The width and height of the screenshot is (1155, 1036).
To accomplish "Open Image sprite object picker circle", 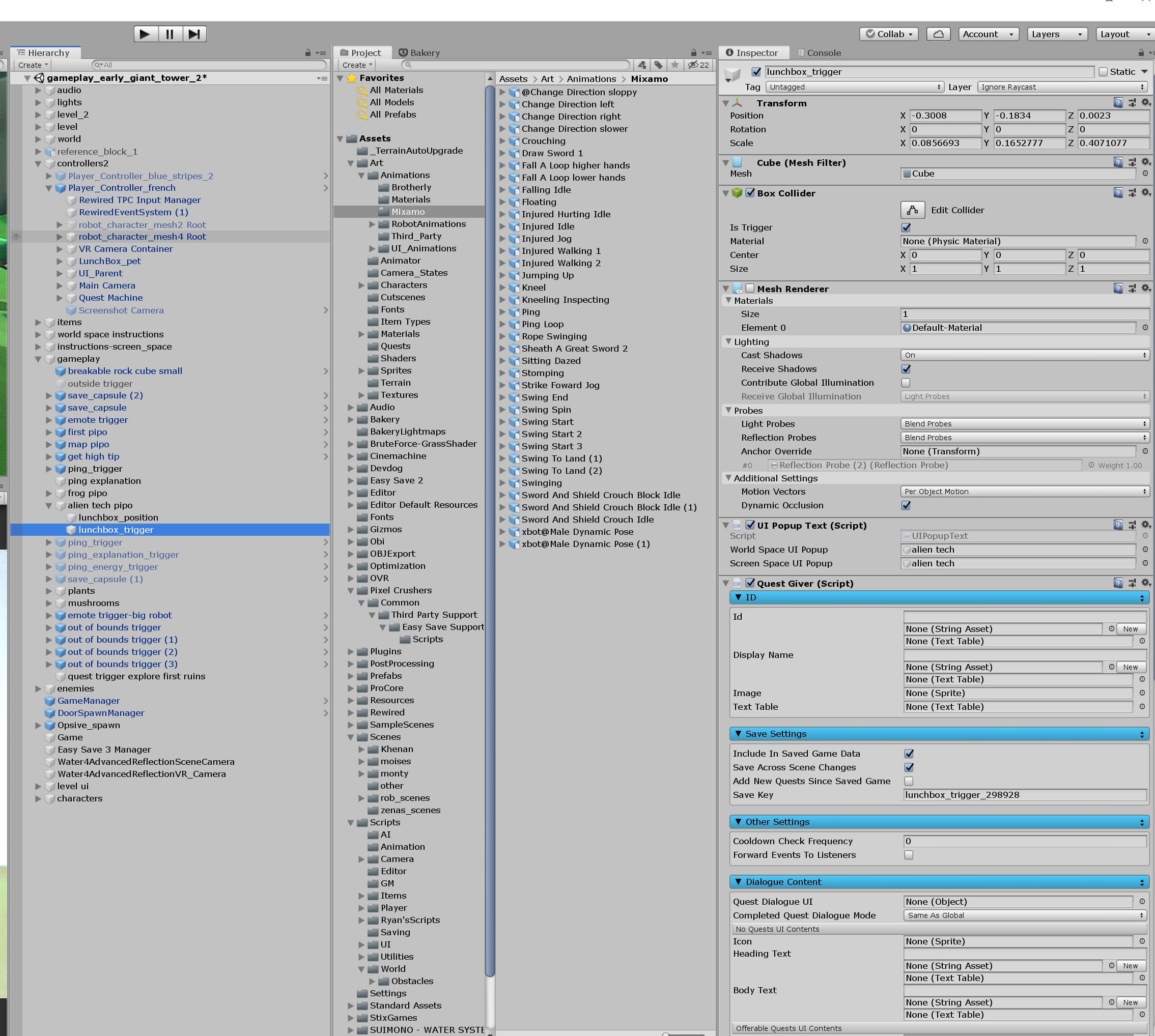I will tap(1142, 694).
